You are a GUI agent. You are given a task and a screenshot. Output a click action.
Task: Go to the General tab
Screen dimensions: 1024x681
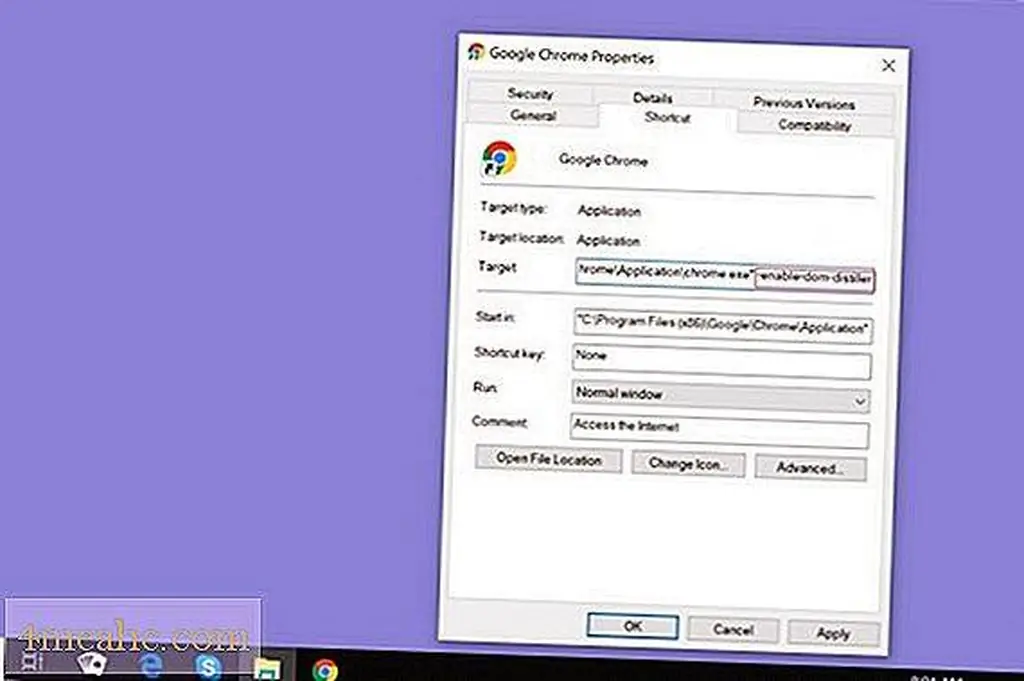tap(532, 115)
